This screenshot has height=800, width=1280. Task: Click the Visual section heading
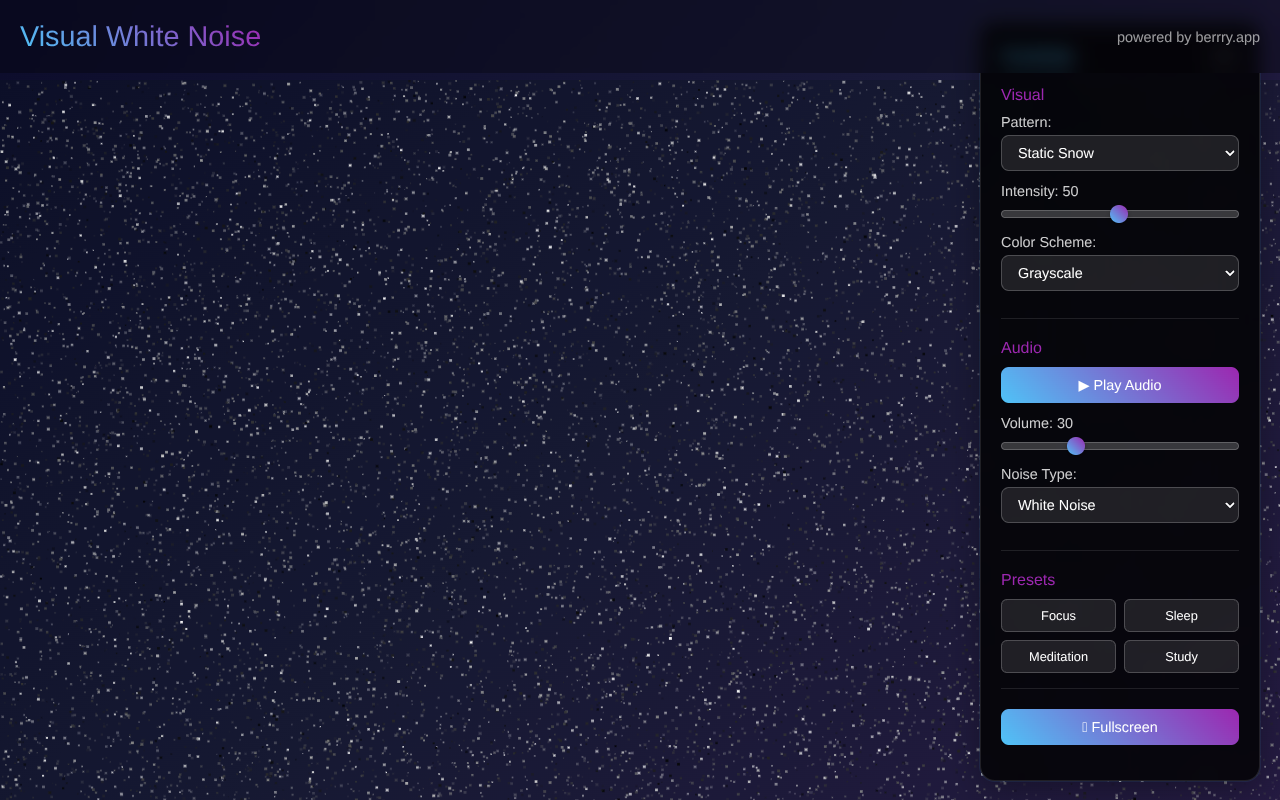pyautogui.click(x=1022, y=94)
